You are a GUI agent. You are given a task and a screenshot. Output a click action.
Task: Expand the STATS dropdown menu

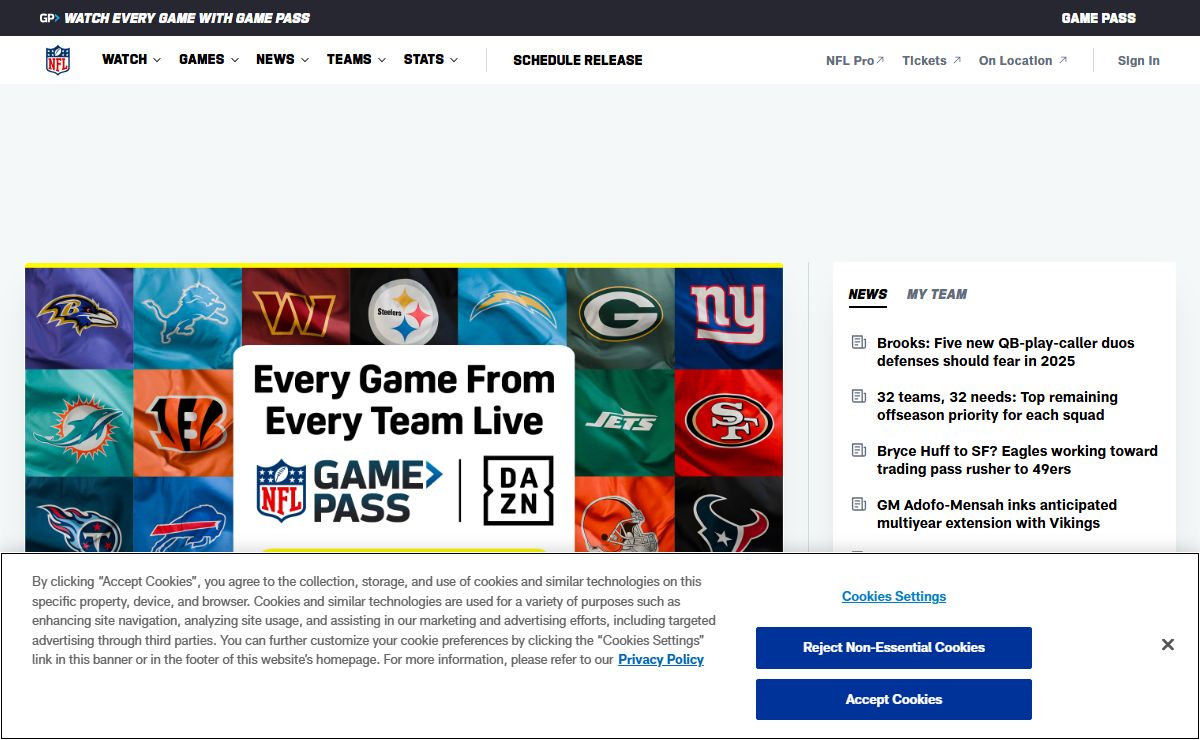pos(431,60)
